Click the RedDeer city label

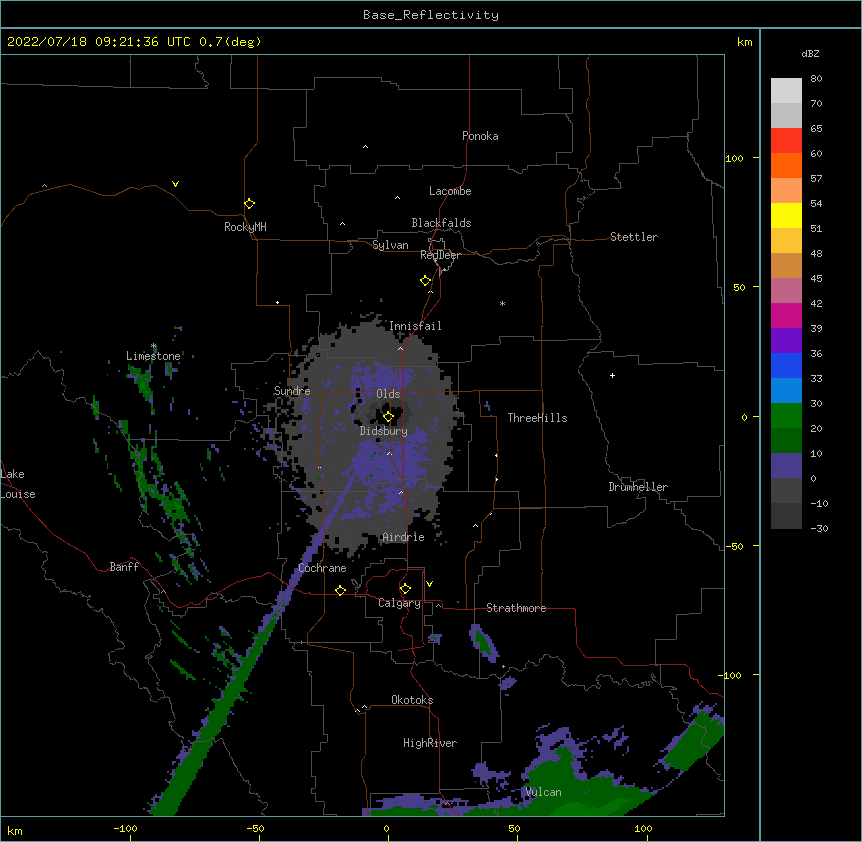[x=440, y=255]
